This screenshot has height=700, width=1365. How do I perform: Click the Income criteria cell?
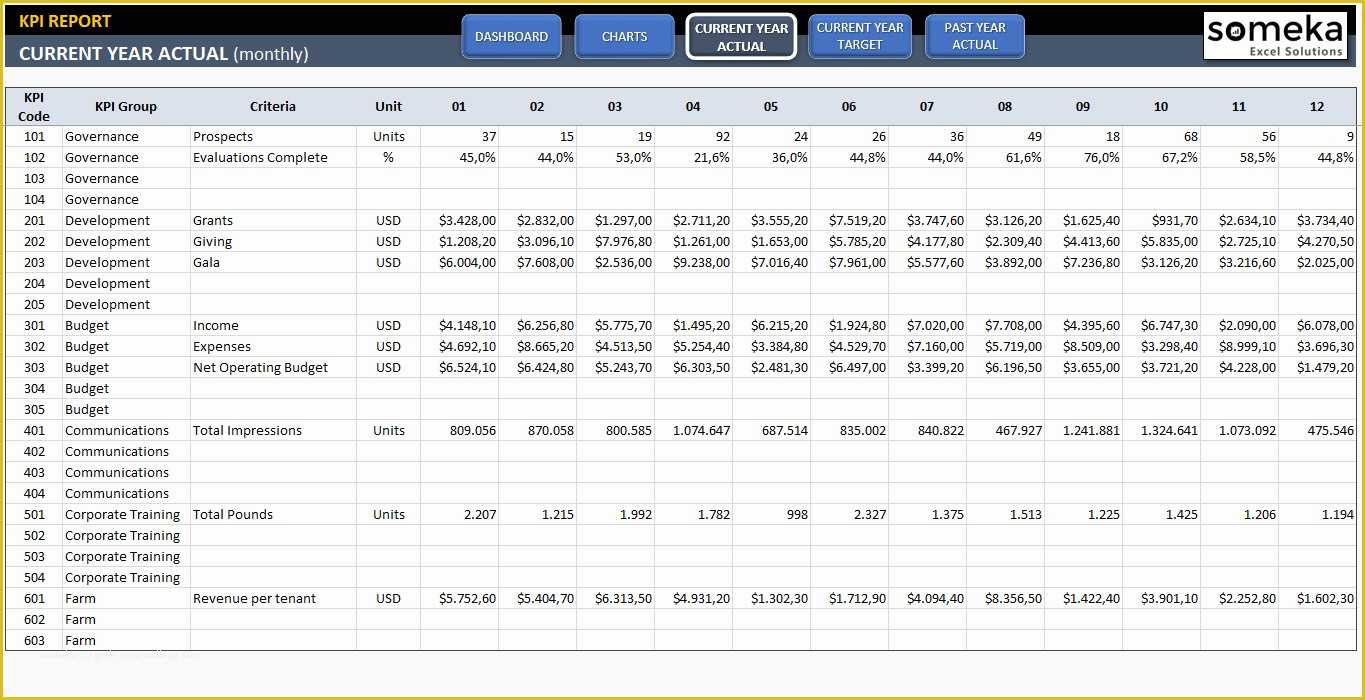[x=273, y=325]
